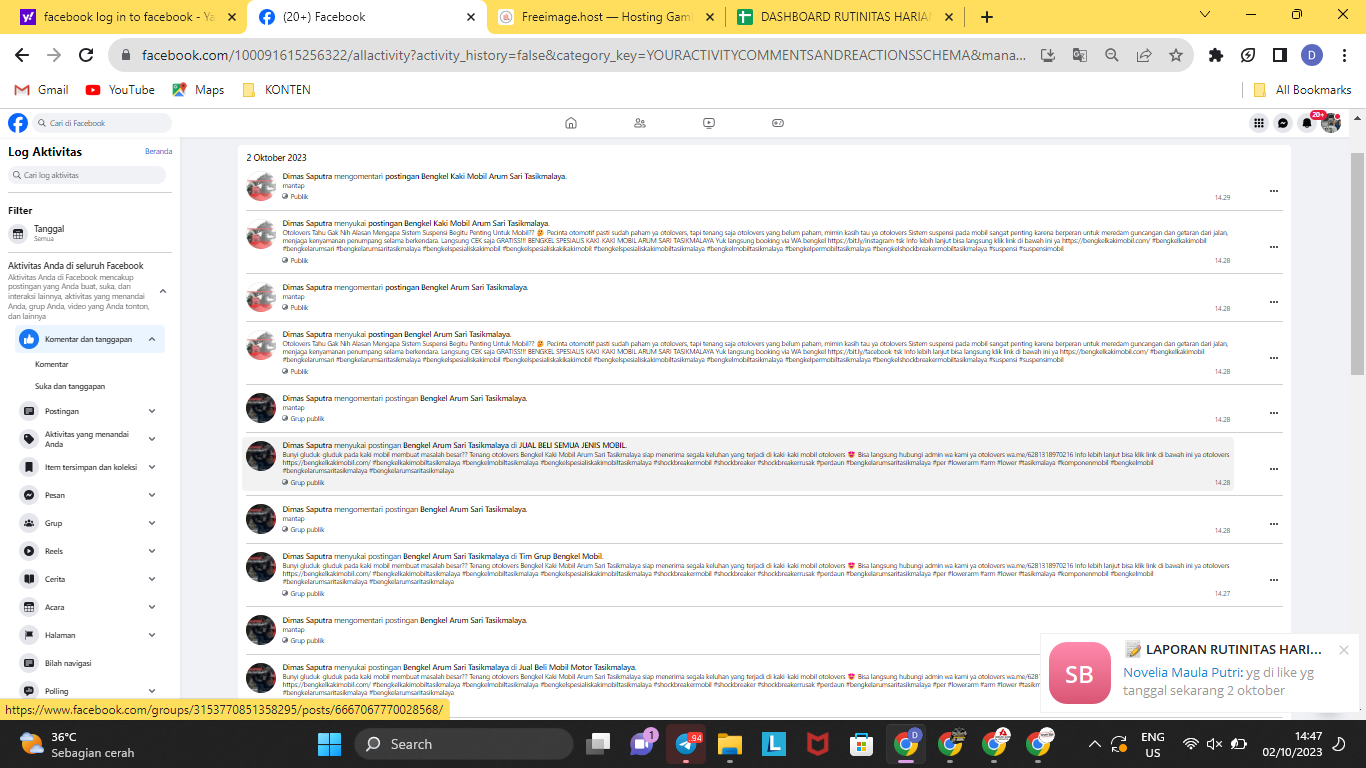
Task: Open the Chrome three-dot menu
Action: tap(1344, 55)
